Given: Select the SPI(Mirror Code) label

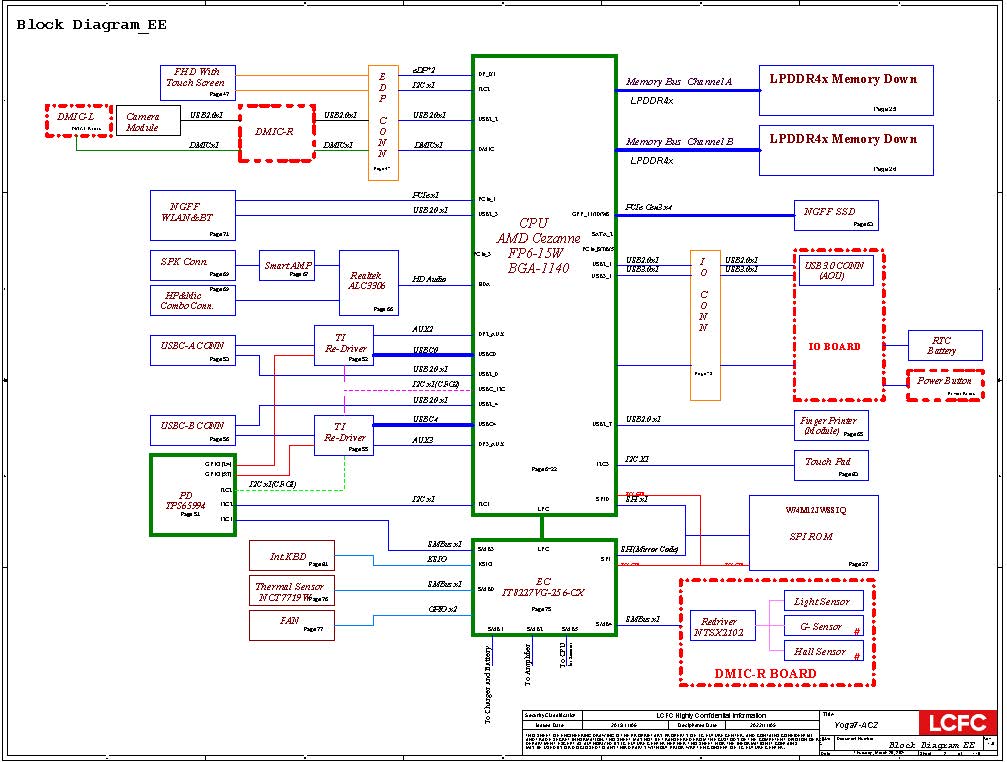Looking at the screenshot, I should [x=649, y=550].
